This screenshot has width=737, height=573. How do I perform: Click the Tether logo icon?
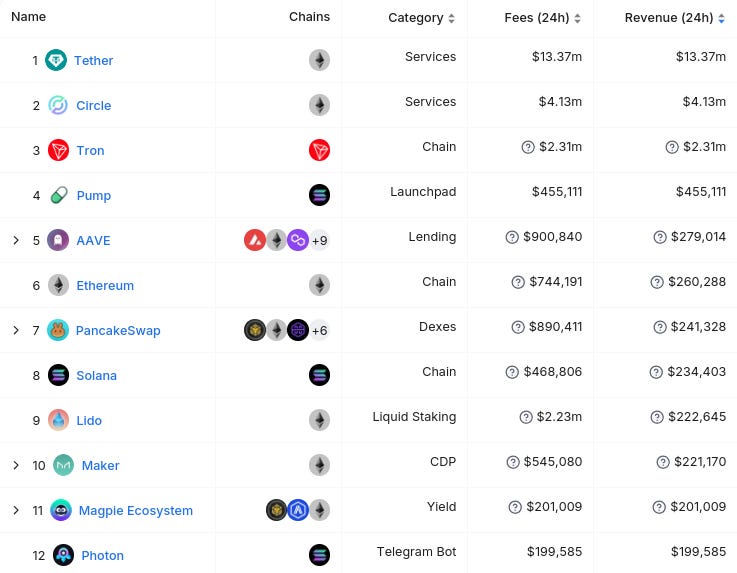56,60
